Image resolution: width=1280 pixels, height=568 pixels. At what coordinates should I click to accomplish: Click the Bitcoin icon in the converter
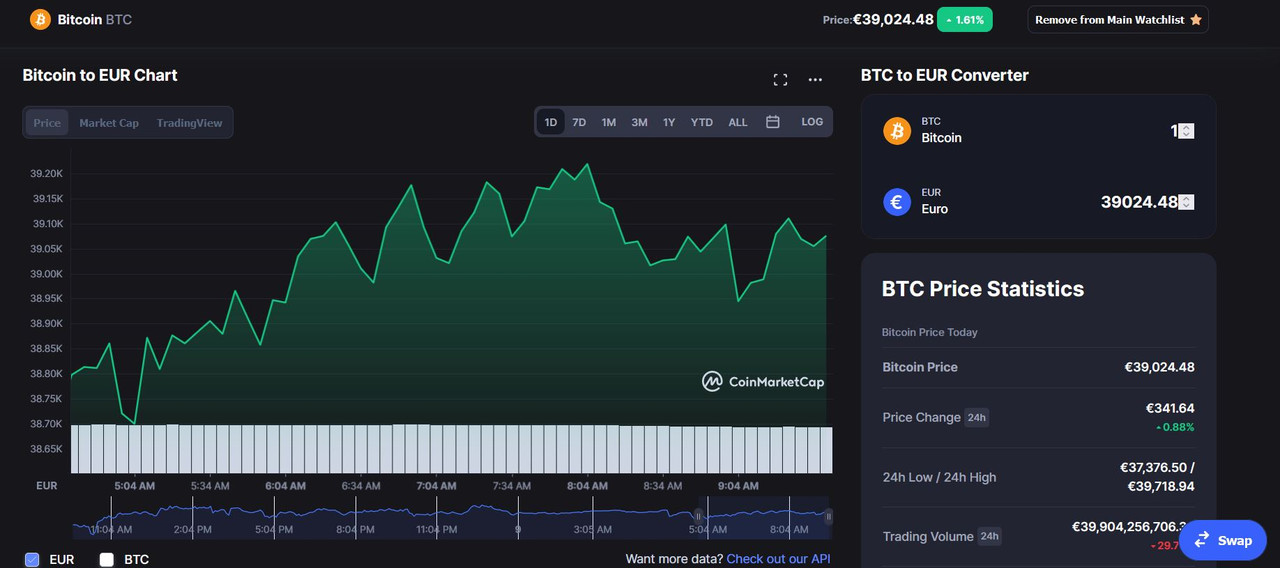pyautogui.click(x=897, y=131)
